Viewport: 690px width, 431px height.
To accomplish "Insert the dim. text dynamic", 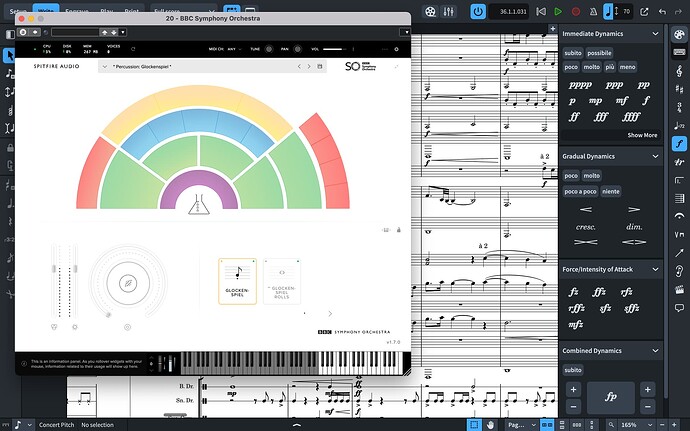I will point(634,227).
